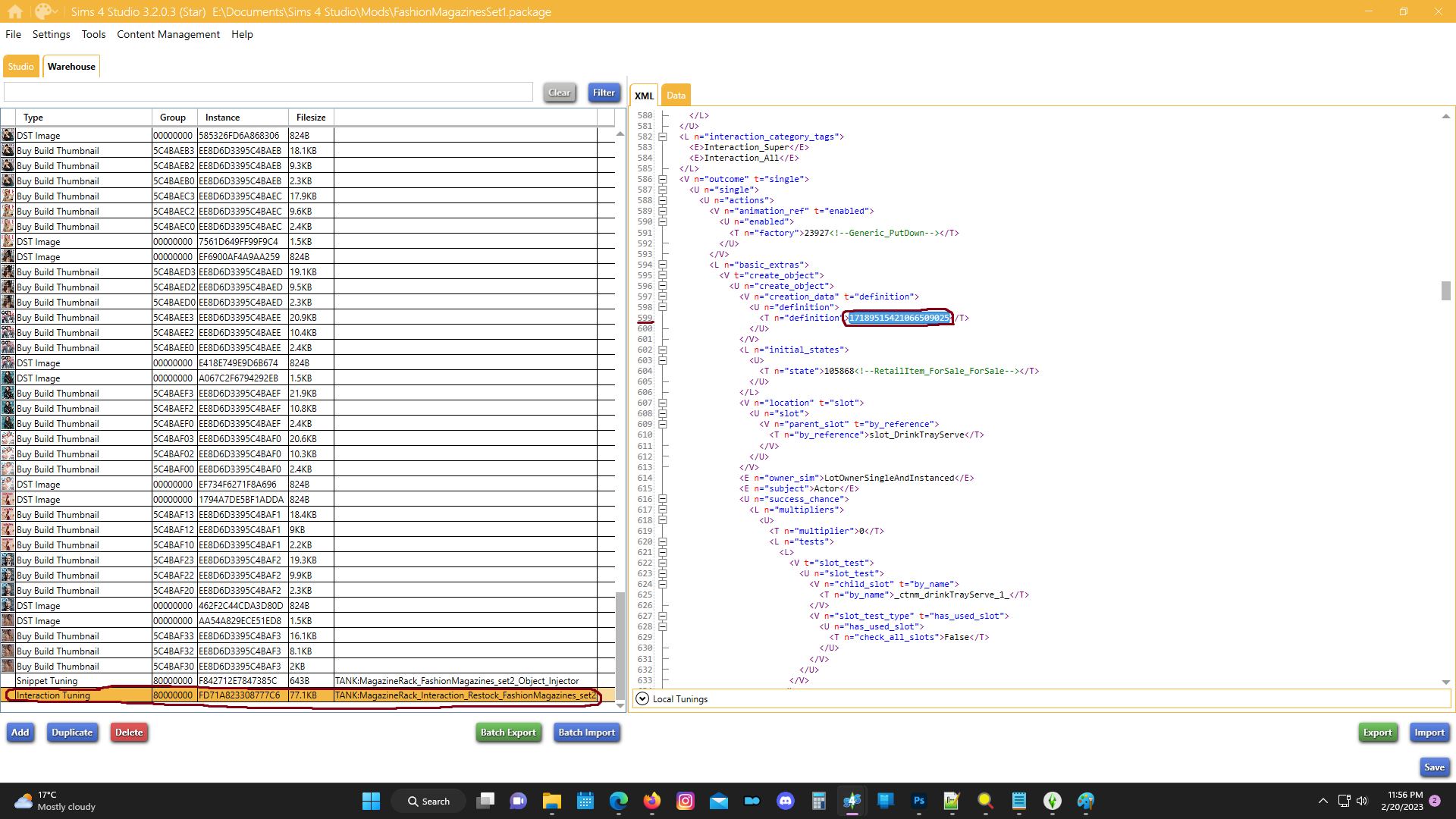Open Discord from the taskbar
Screen dimensions: 1456x819
(x=785, y=801)
